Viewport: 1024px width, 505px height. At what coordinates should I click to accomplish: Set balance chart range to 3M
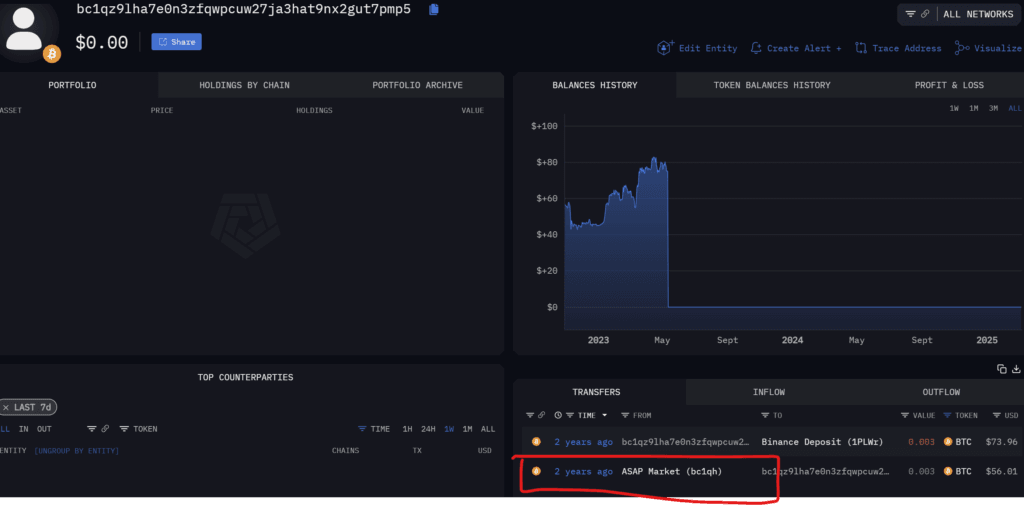click(994, 108)
